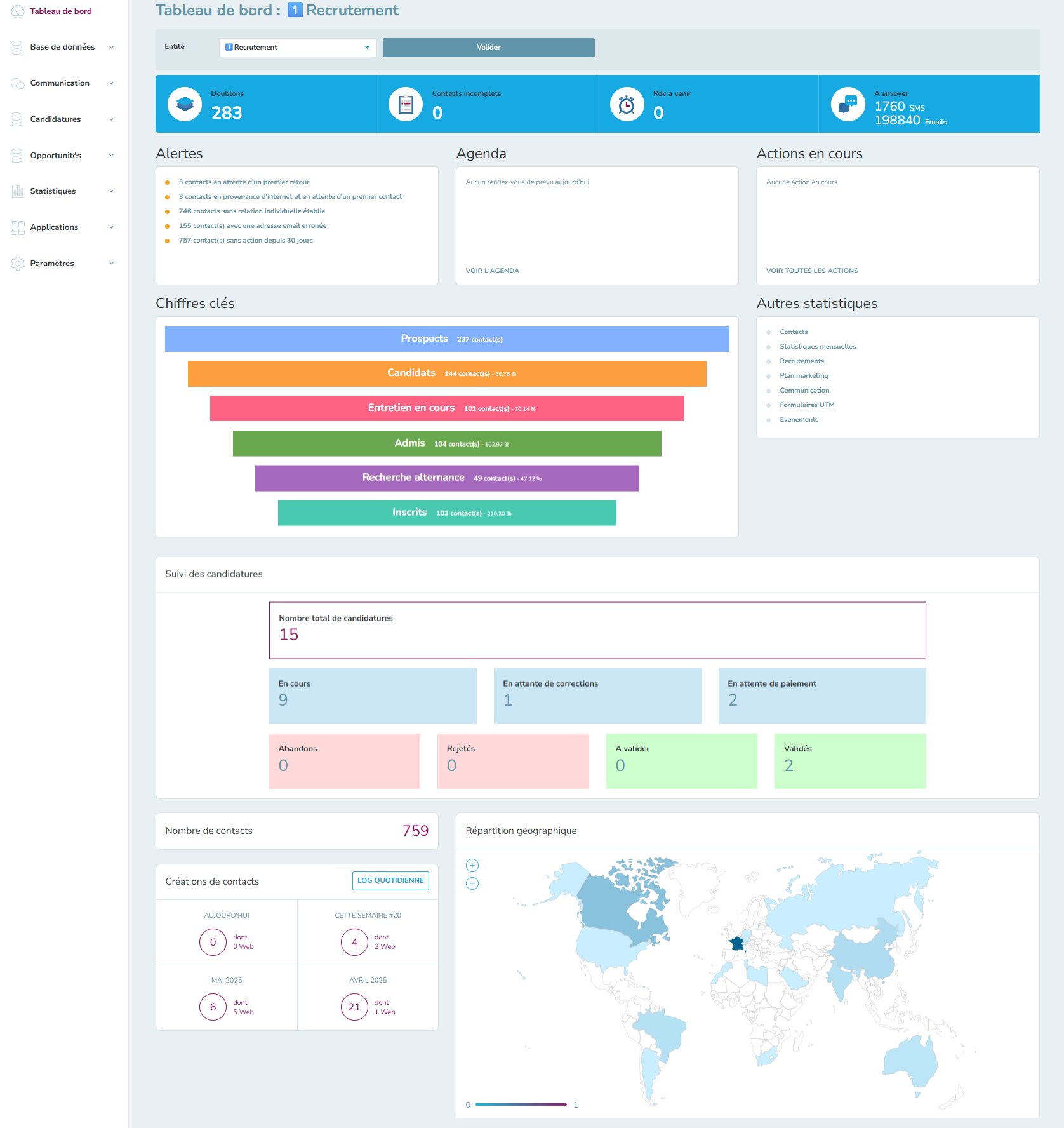The image size is (1064, 1128).
Task: Zoom out on the geographic map
Action: click(472, 883)
